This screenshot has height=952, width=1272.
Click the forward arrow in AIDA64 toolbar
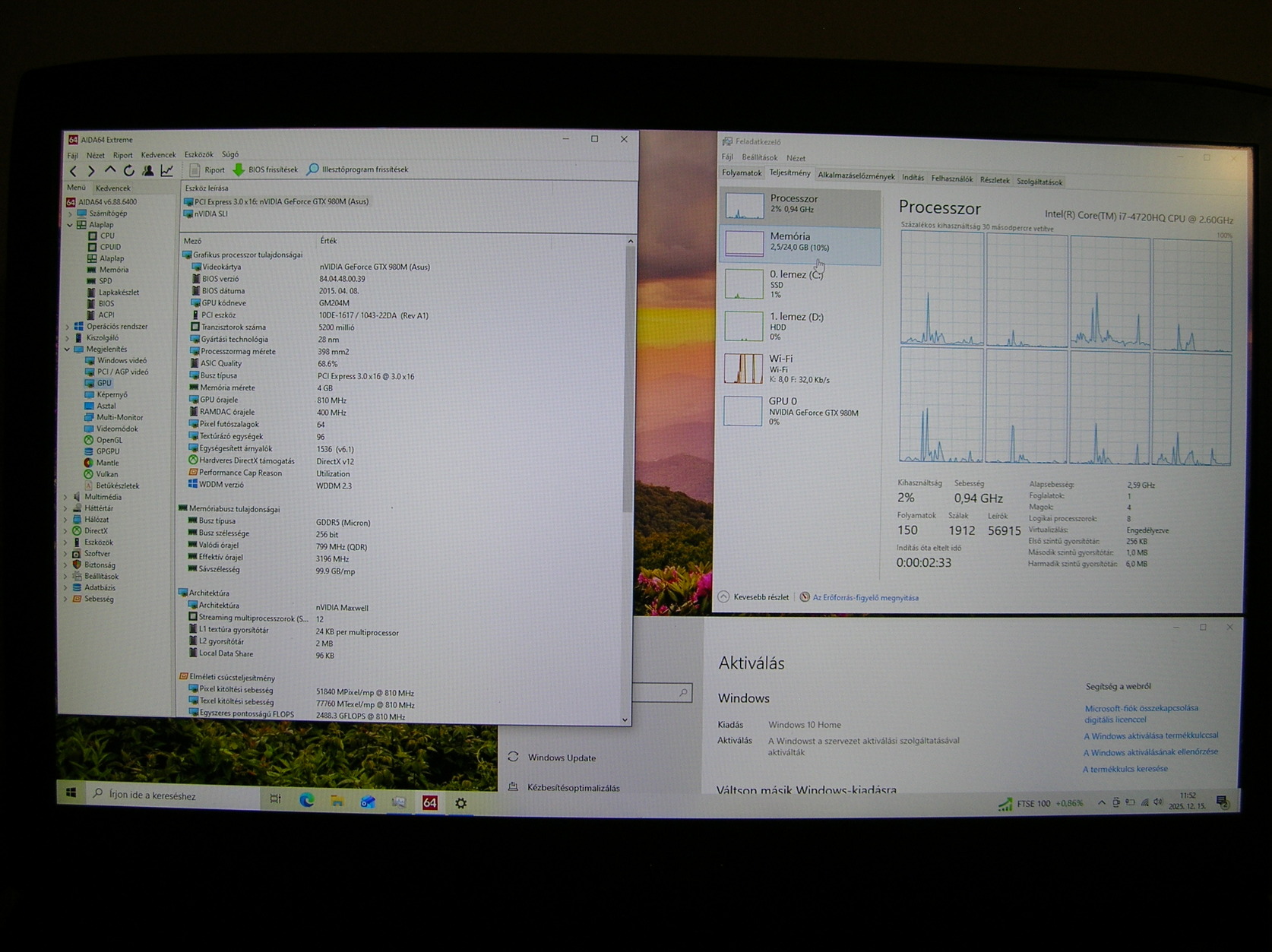coord(91,171)
